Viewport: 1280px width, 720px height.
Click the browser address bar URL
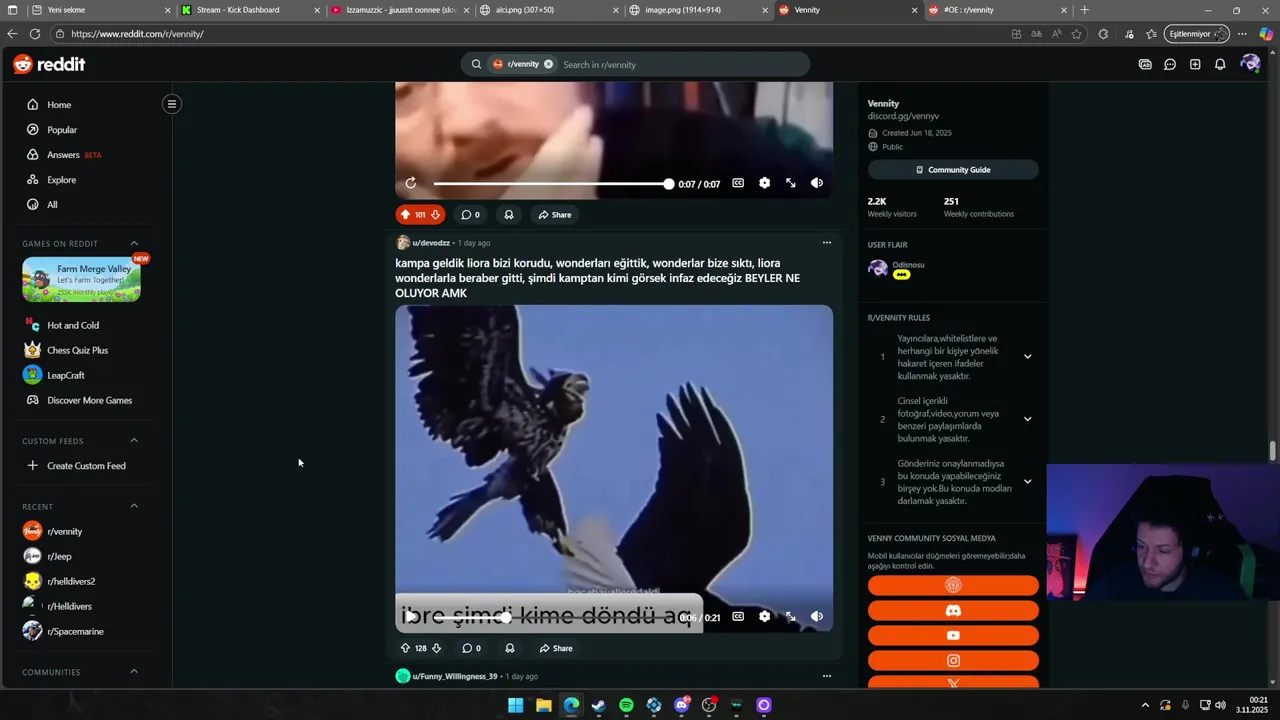tap(137, 34)
